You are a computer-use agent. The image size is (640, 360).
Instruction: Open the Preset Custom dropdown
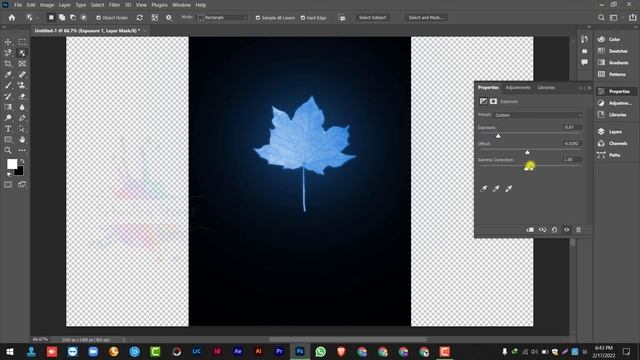[538, 115]
